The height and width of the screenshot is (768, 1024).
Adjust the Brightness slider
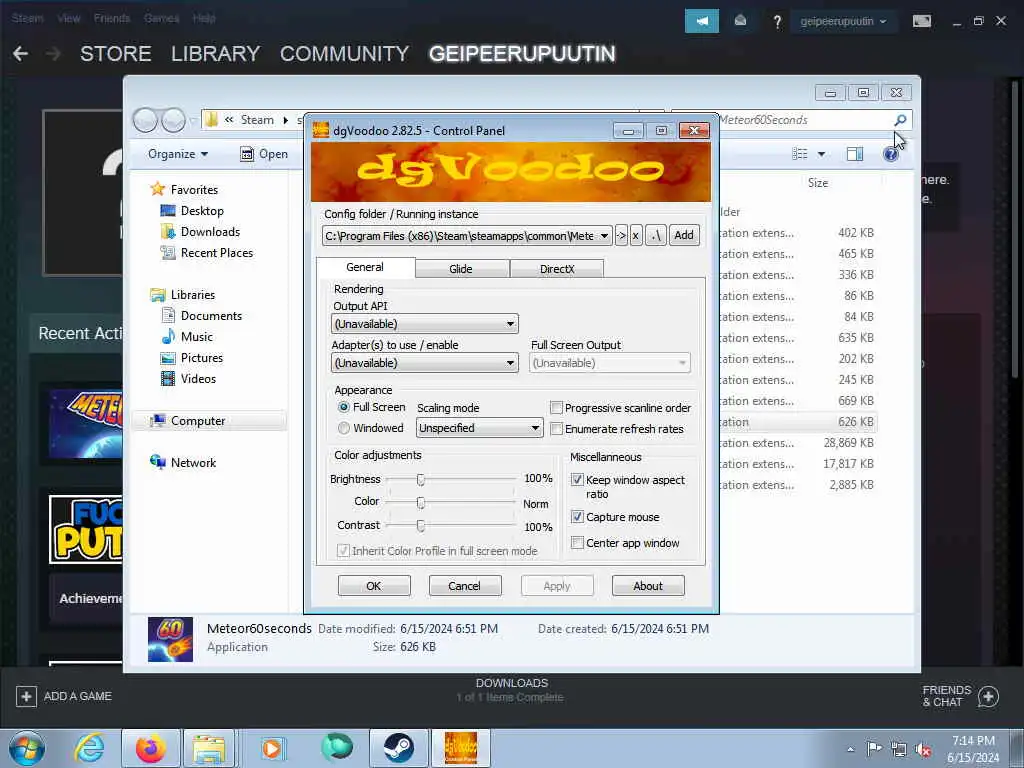tap(421, 480)
